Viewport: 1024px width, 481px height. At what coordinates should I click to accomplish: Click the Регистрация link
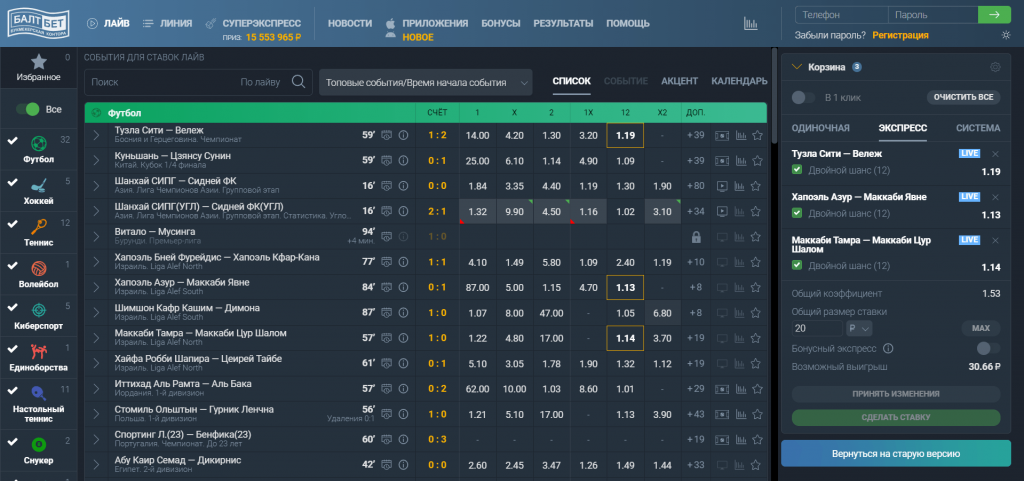900,35
